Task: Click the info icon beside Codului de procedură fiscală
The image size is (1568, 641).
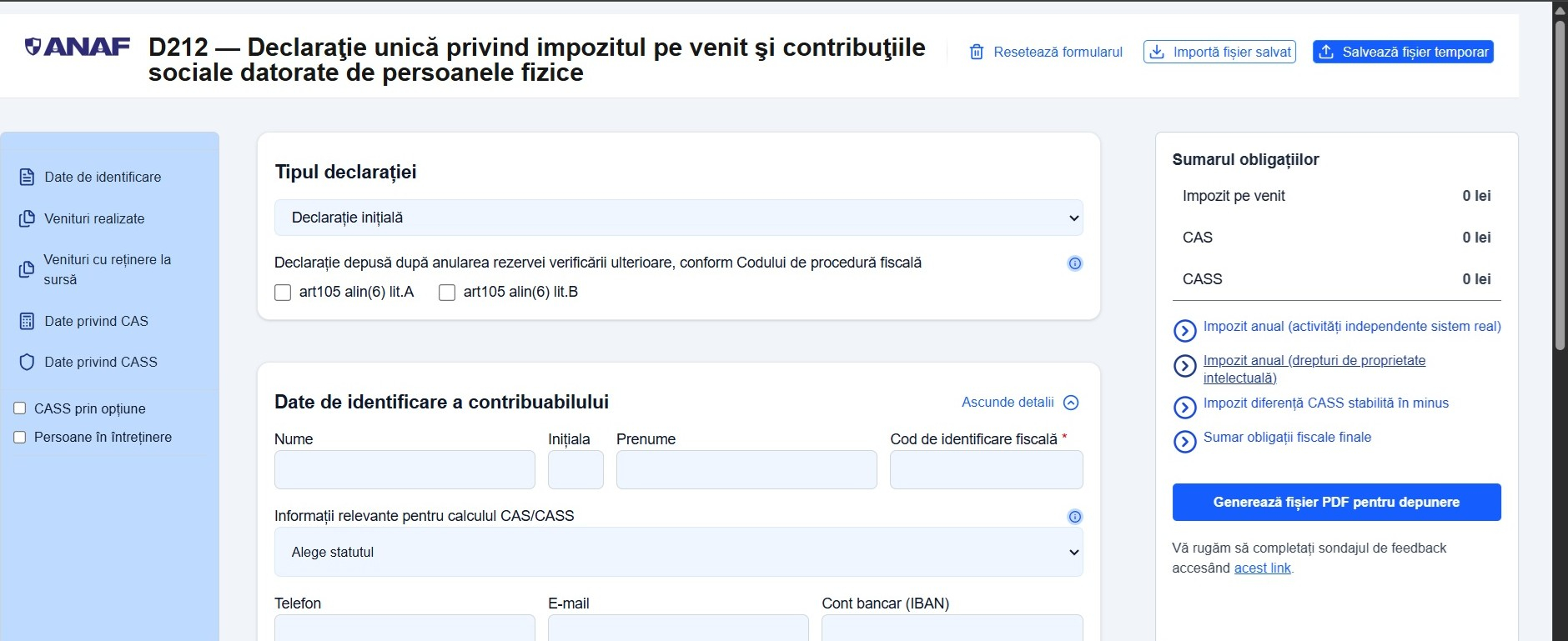Action: click(1075, 263)
